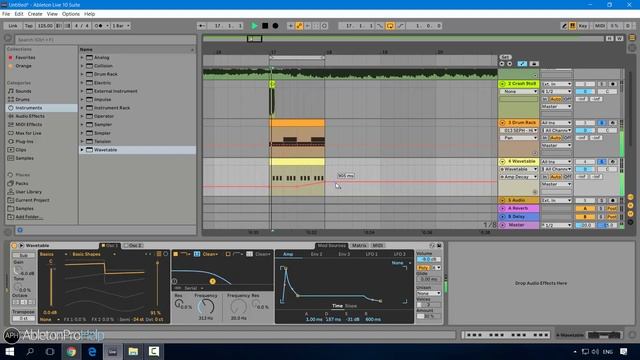The height and width of the screenshot is (360, 640).
Task: Switch to the Osc 2 tab
Action: (x=133, y=245)
